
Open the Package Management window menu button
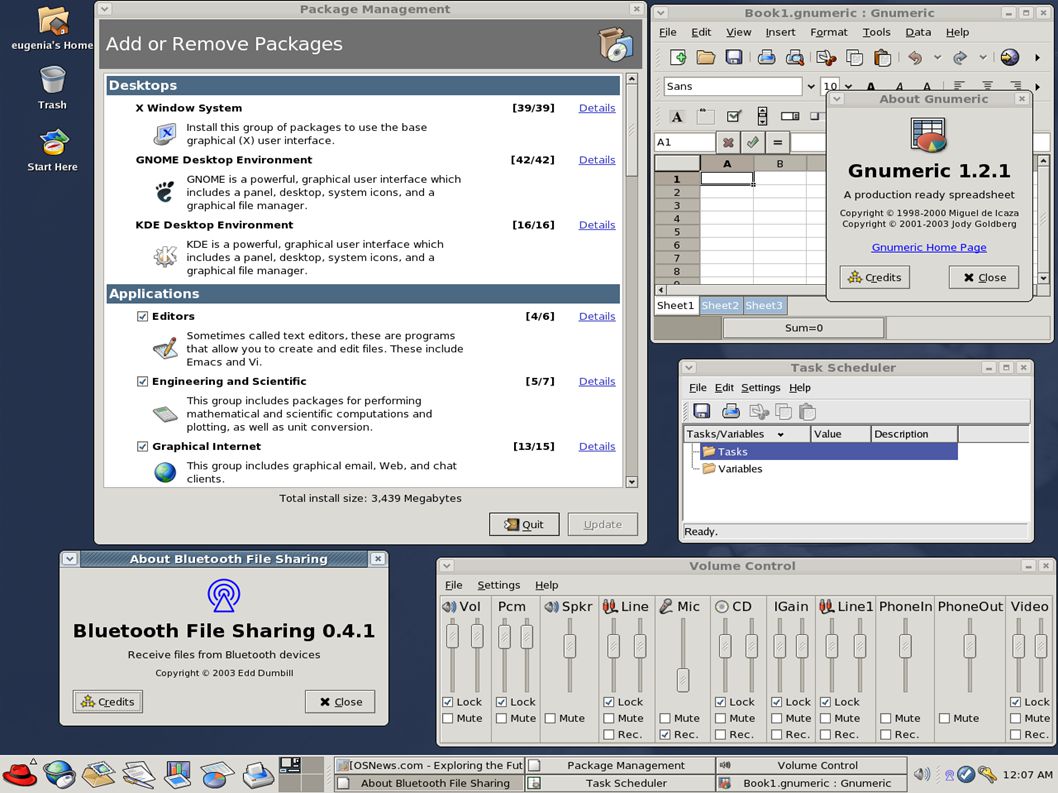105,9
